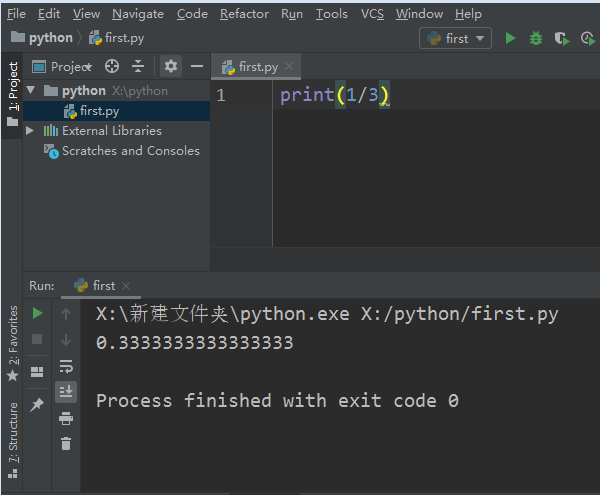The height and width of the screenshot is (495, 600).
Task: Run the 'first' configuration from the top toolbar
Action: tap(511, 38)
